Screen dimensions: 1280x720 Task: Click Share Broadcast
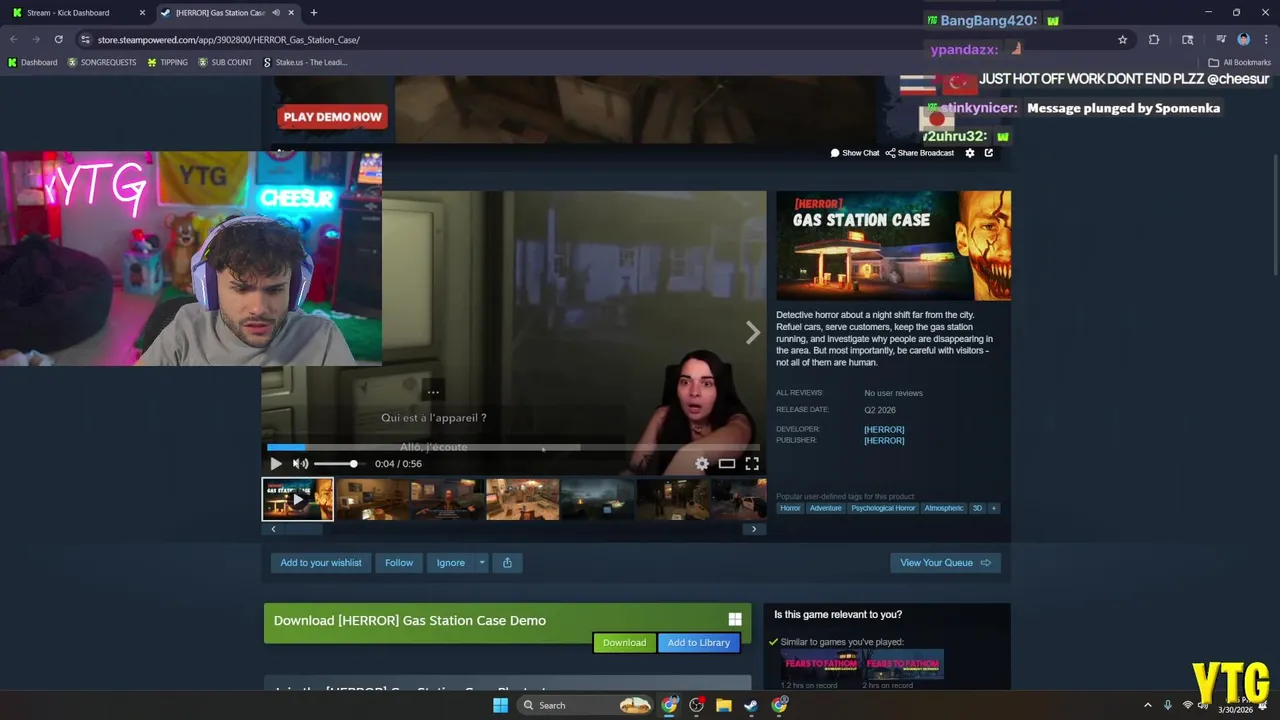[x=920, y=153]
